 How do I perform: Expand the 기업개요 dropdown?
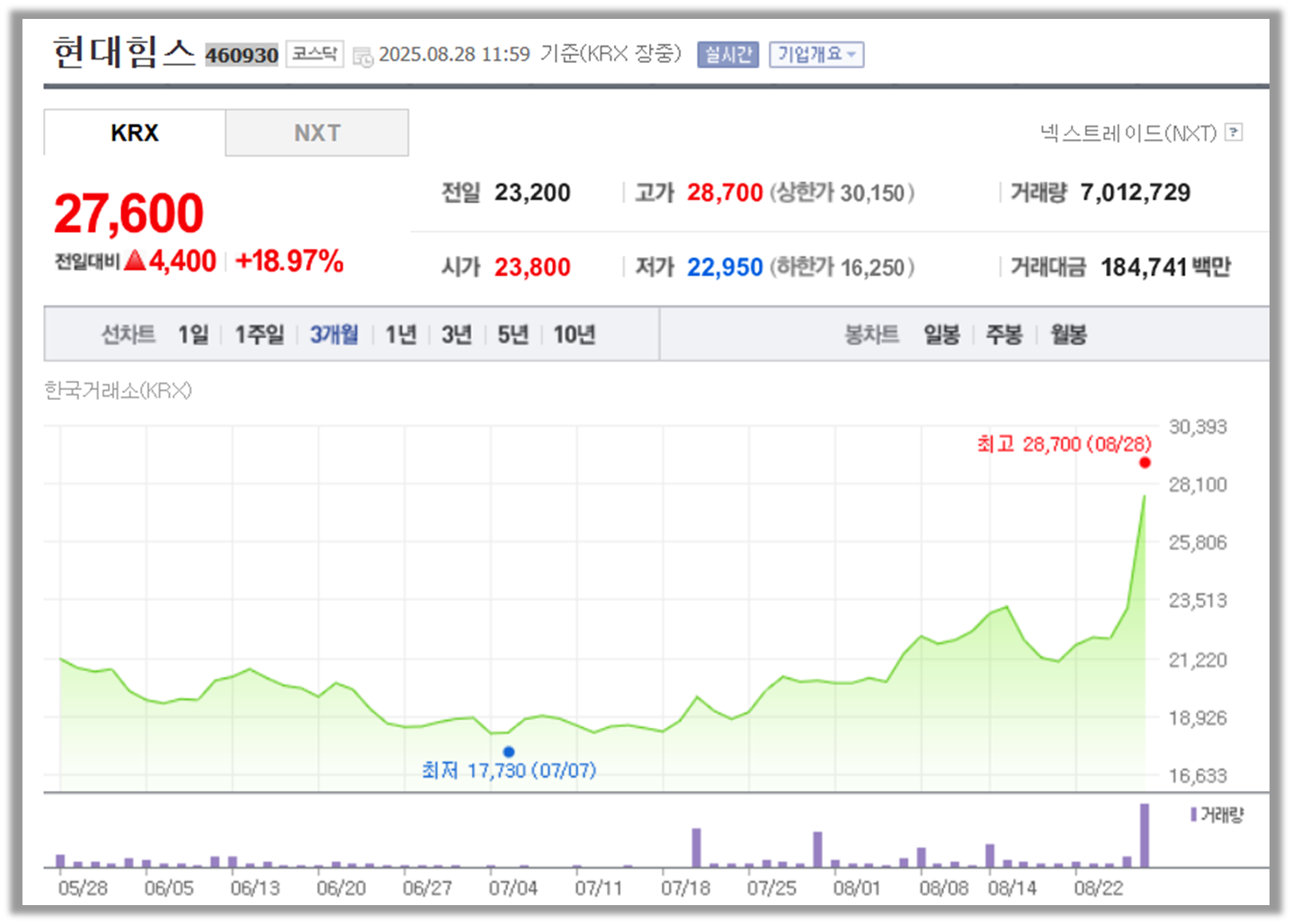click(816, 55)
